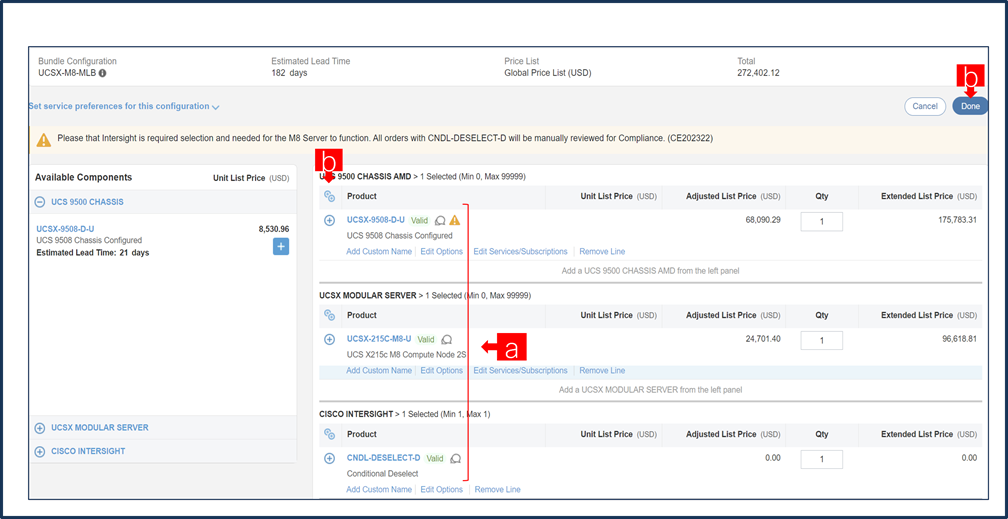Click the warning triangle icon beside UCSX-9508-D-U
Image resolution: width=1008 pixels, height=519 pixels.
tap(454, 220)
